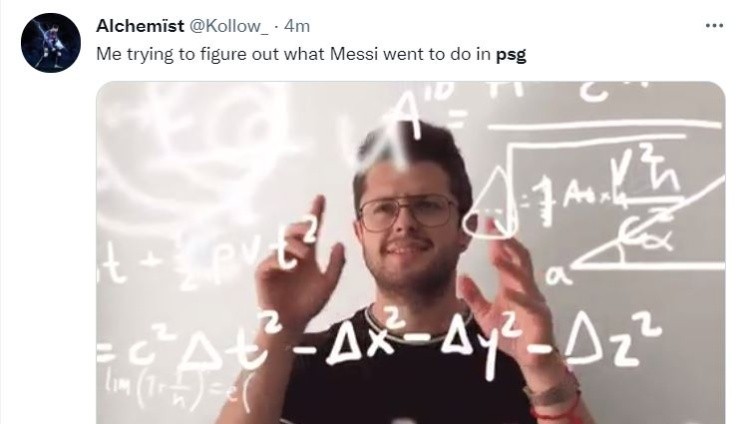The height and width of the screenshot is (424, 740).
Task: Click the tweet text about Messi
Action: pyautogui.click(x=311, y=54)
